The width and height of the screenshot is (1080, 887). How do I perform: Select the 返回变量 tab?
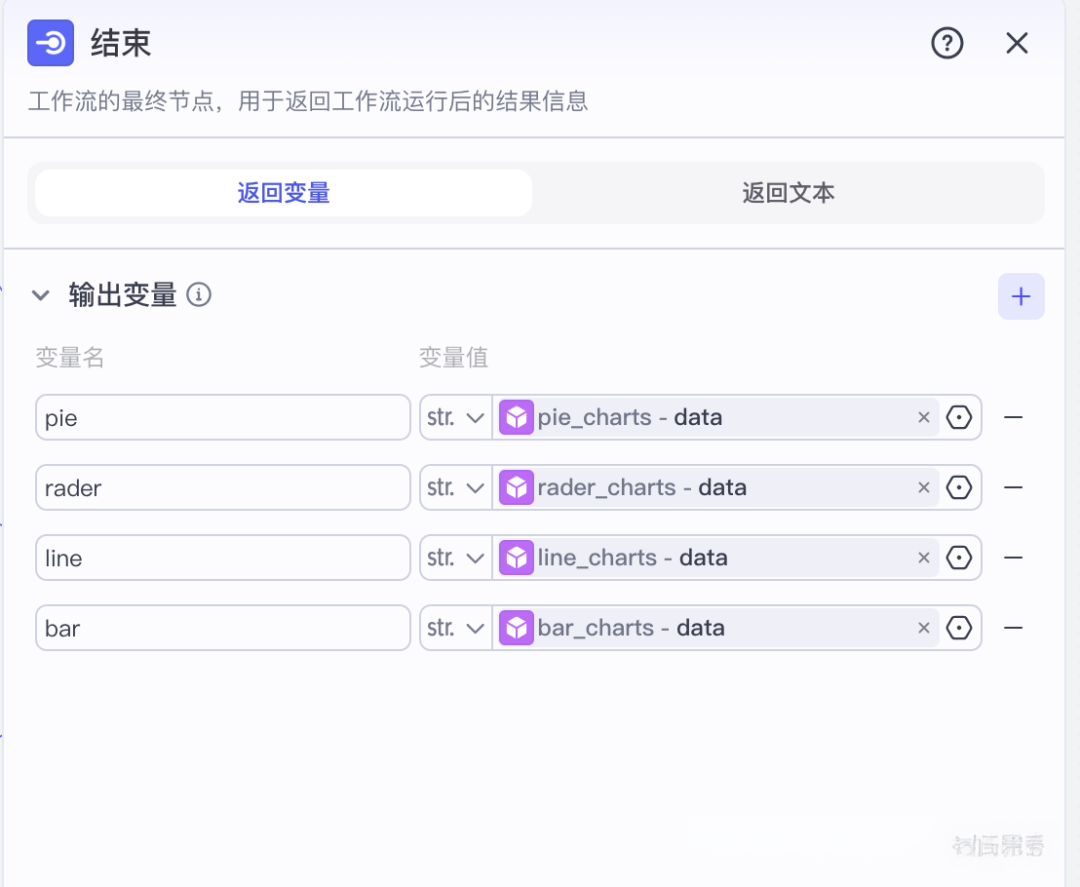coord(282,192)
